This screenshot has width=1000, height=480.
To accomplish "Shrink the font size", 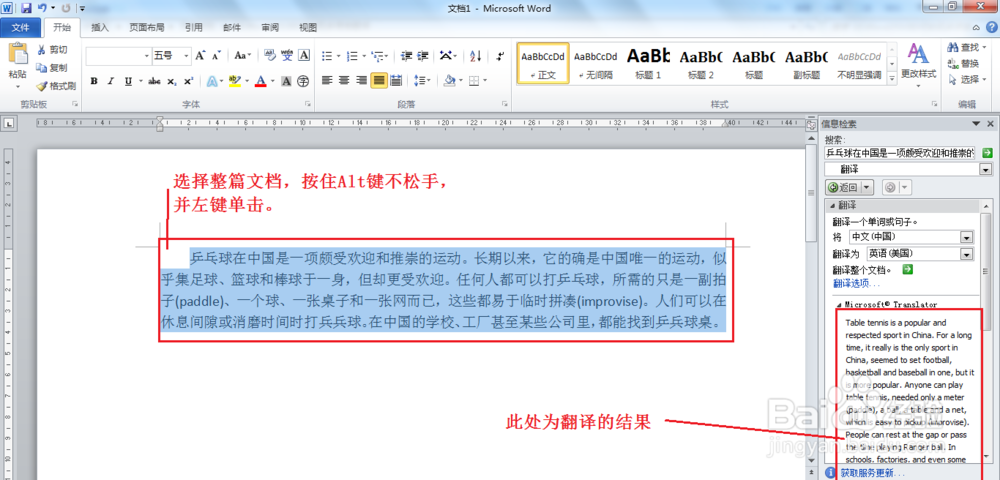I will 216,56.
